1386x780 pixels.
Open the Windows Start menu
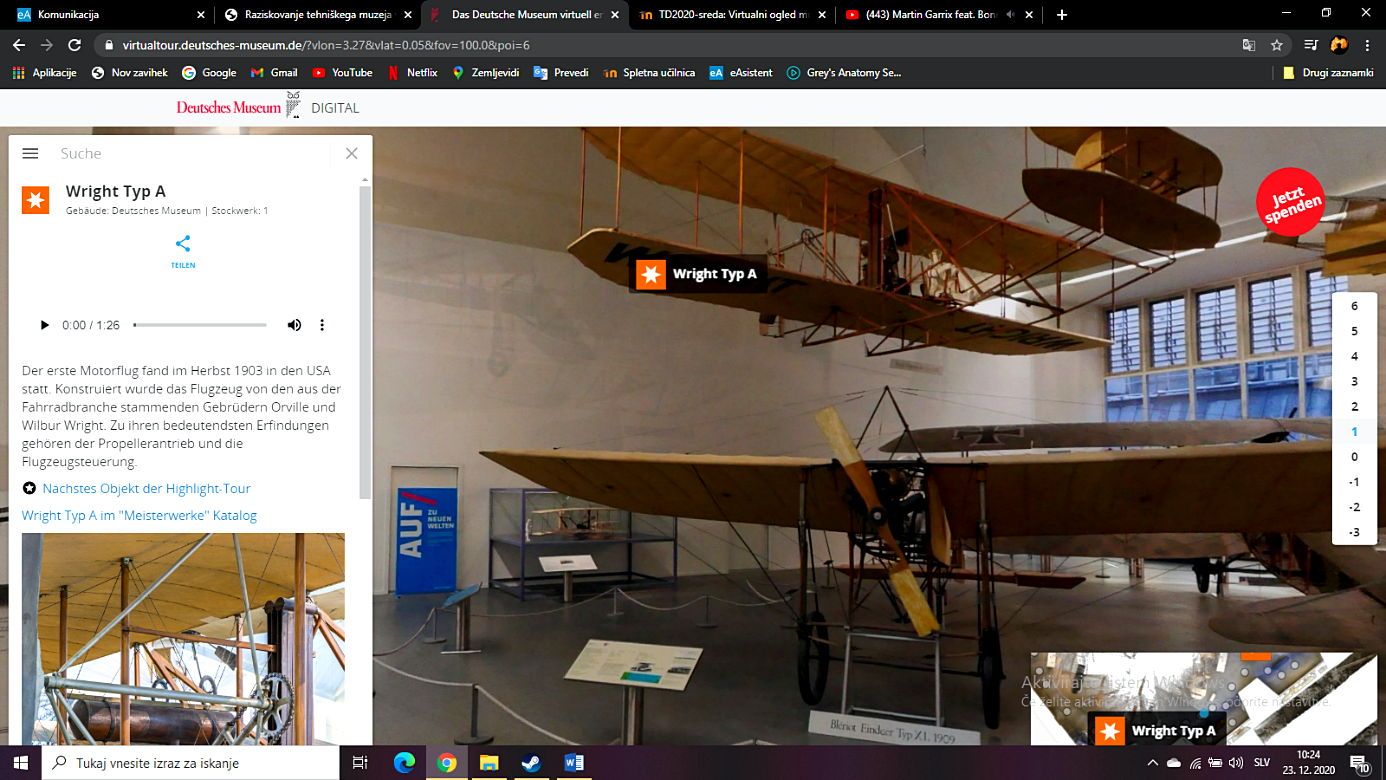point(21,763)
